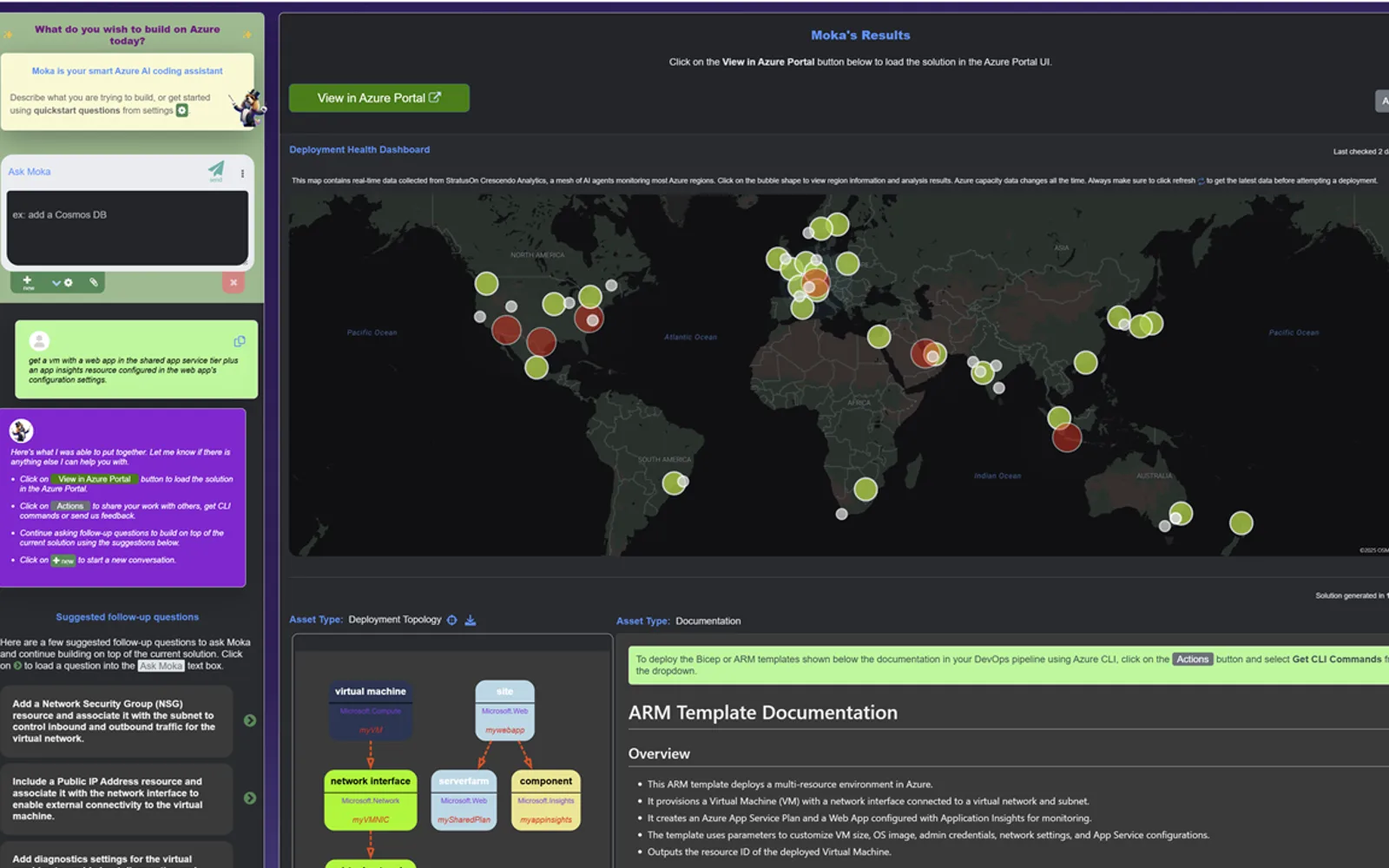Click the Actions tag in the green deploy banner
Image resolution: width=1389 pixels, height=868 pixels.
[1192, 659]
